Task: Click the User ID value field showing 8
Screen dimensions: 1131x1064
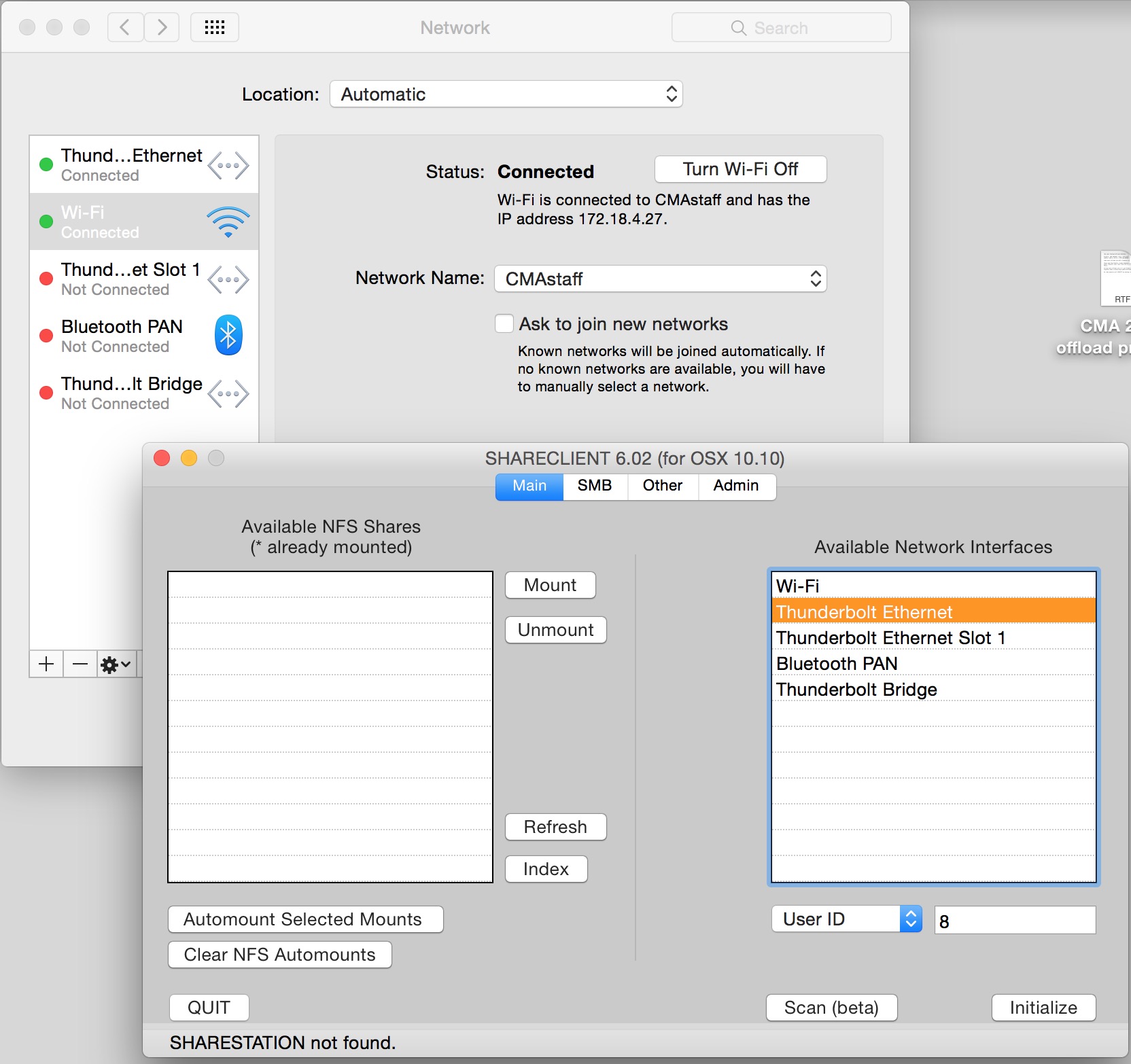Action: (1015, 920)
